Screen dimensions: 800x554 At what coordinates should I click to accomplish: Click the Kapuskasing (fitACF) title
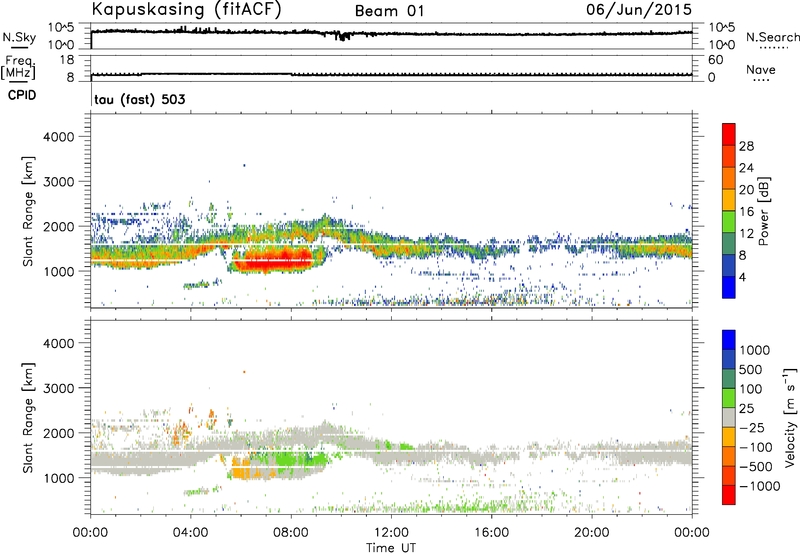click(x=186, y=10)
